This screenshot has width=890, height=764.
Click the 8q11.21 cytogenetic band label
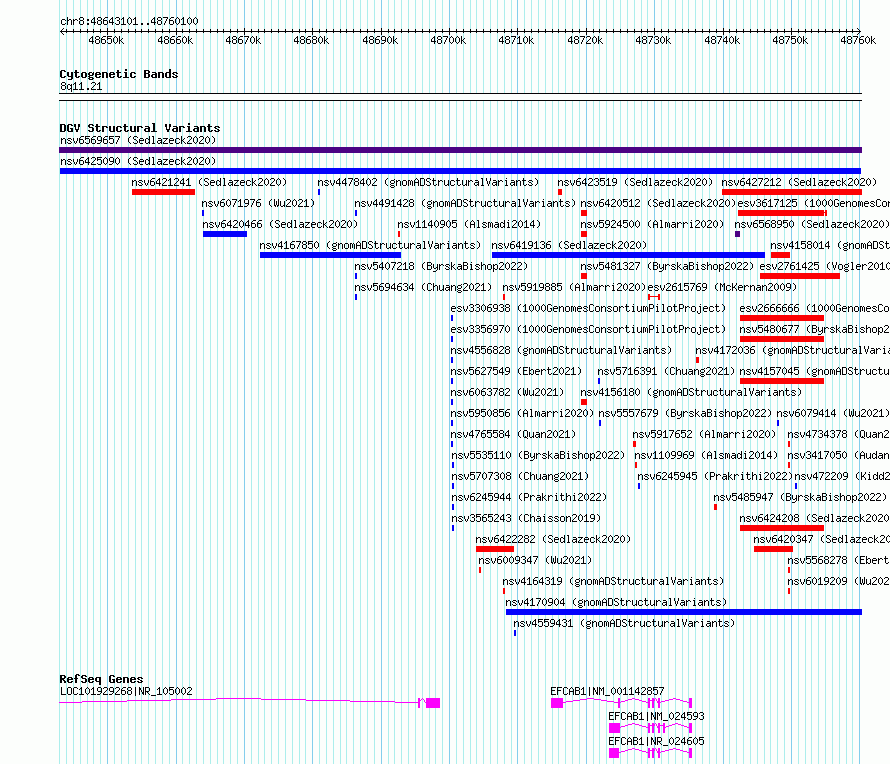pyautogui.click(x=81, y=86)
